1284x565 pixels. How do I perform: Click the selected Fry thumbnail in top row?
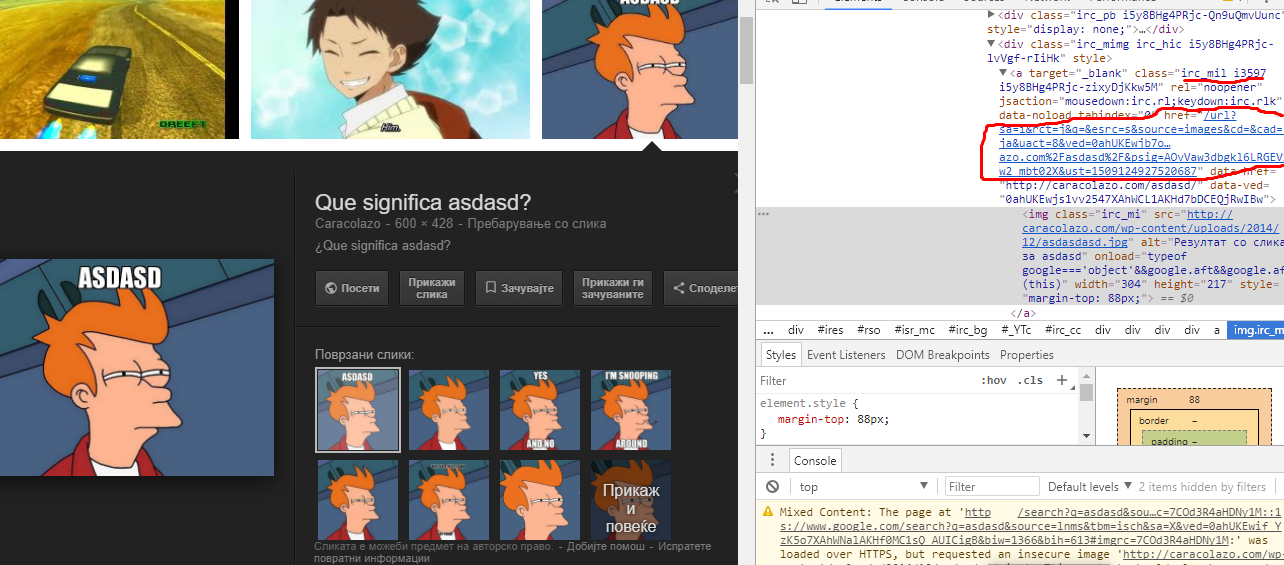[x=640, y=69]
